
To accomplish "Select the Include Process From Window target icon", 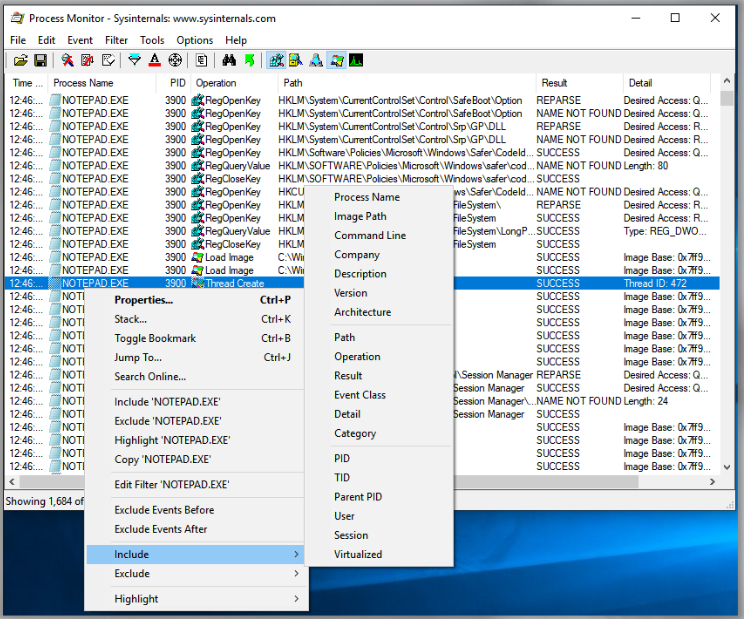I will 175,60.
